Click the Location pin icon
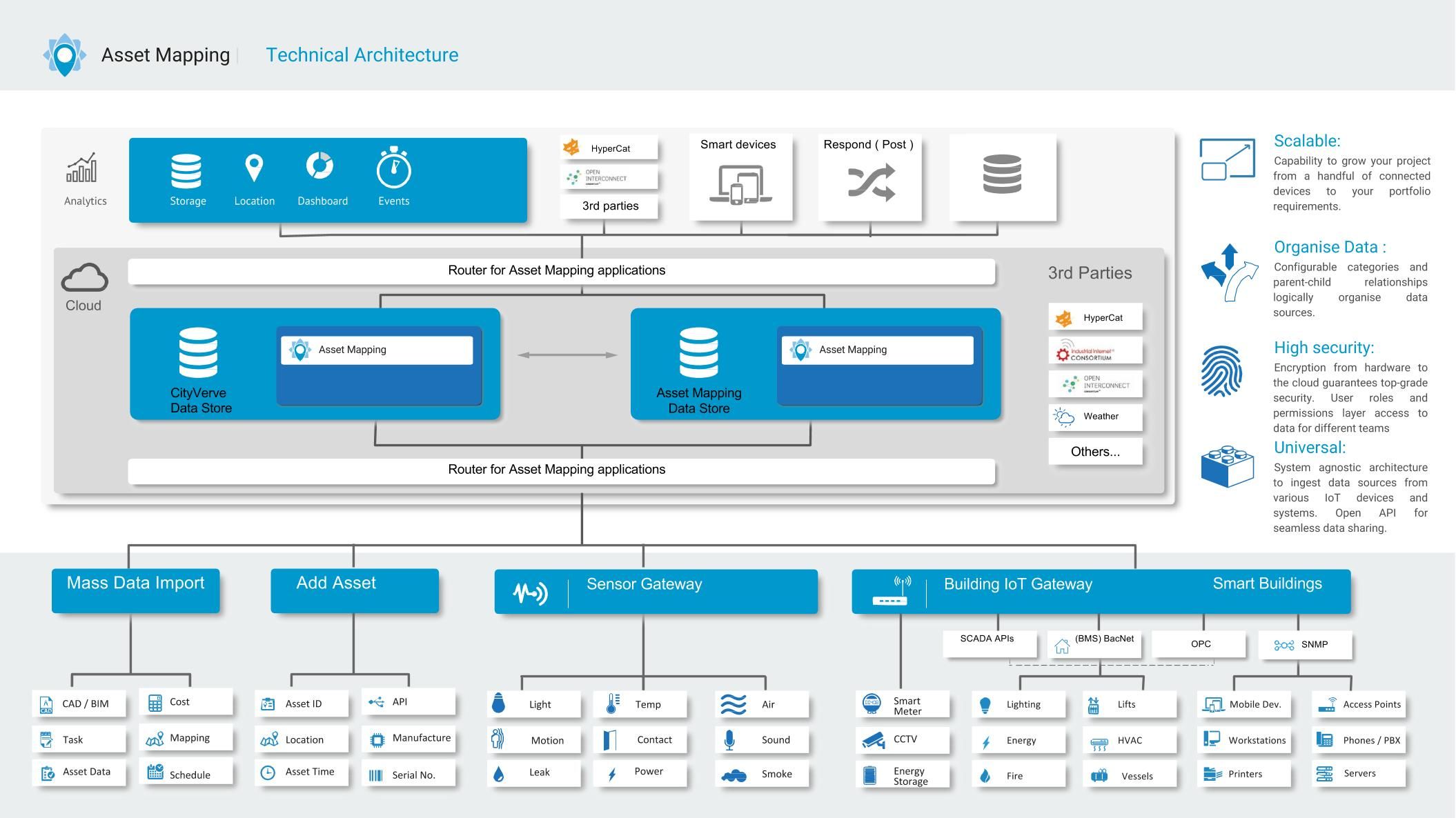 [254, 168]
